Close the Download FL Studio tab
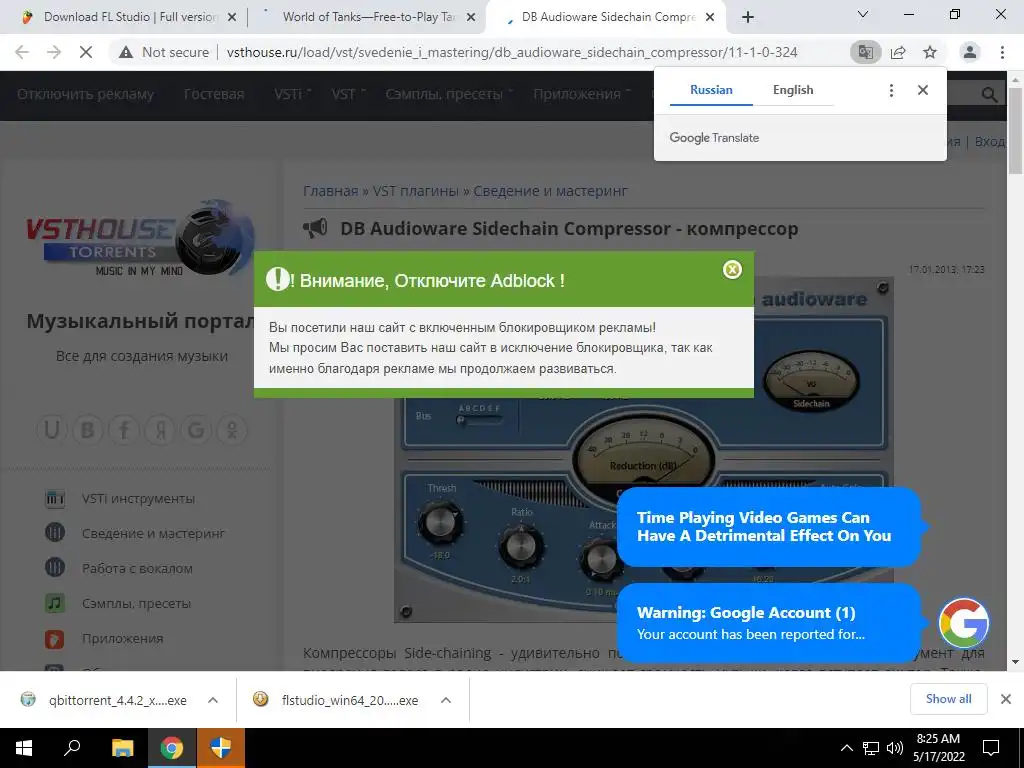 [x=232, y=18]
